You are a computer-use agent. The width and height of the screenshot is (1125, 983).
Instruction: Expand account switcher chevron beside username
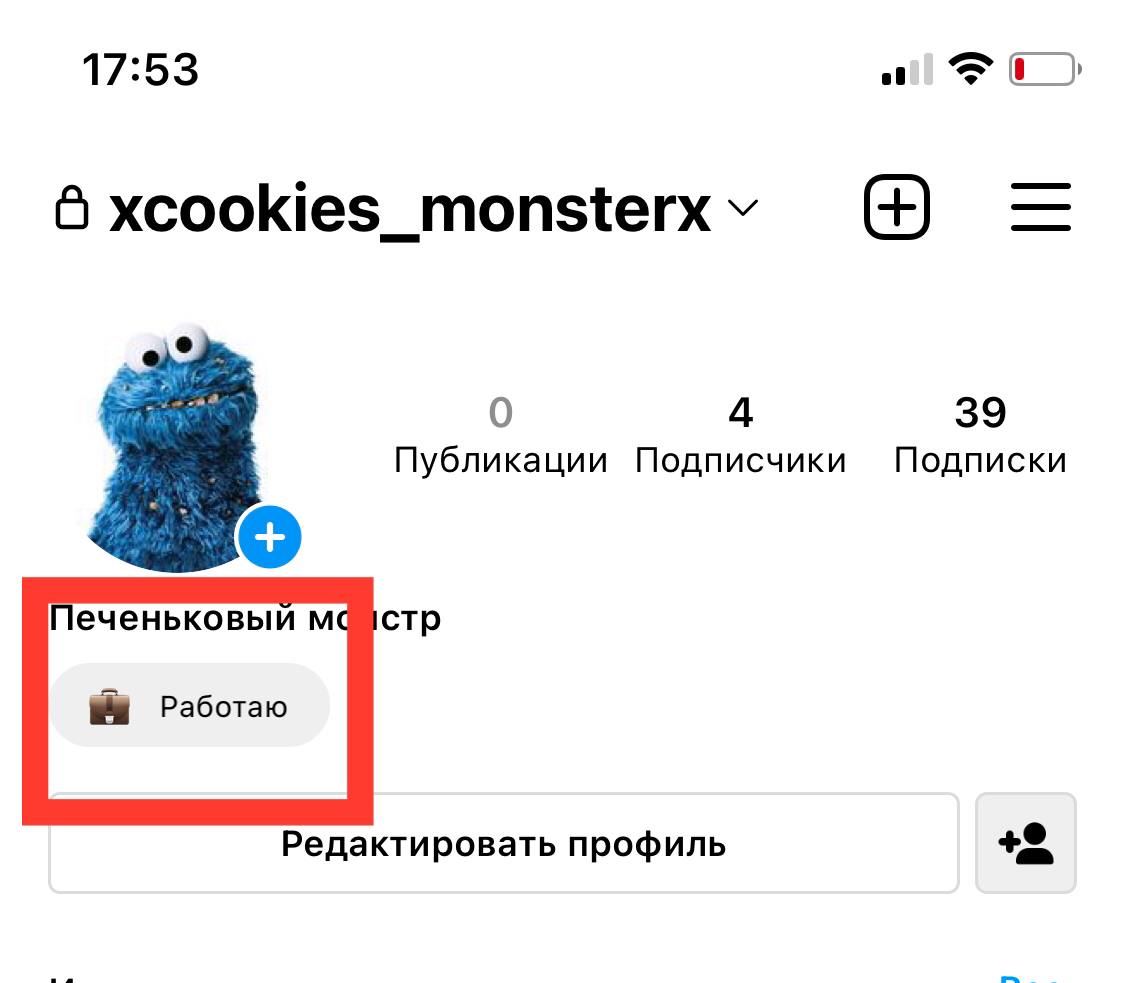click(743, 208)
